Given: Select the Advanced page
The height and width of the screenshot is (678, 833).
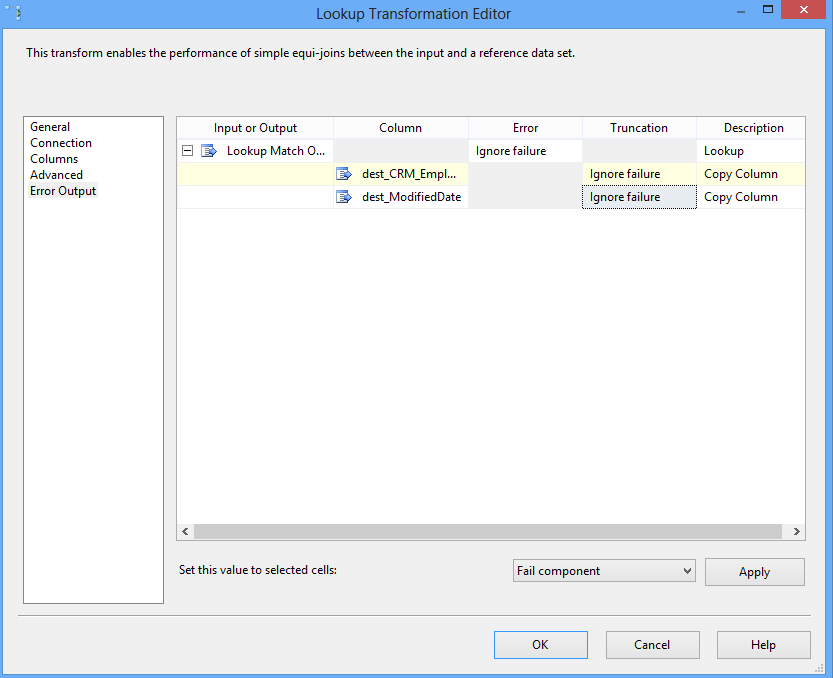Looking at the screenshot, I should click(x=56, y=175).
